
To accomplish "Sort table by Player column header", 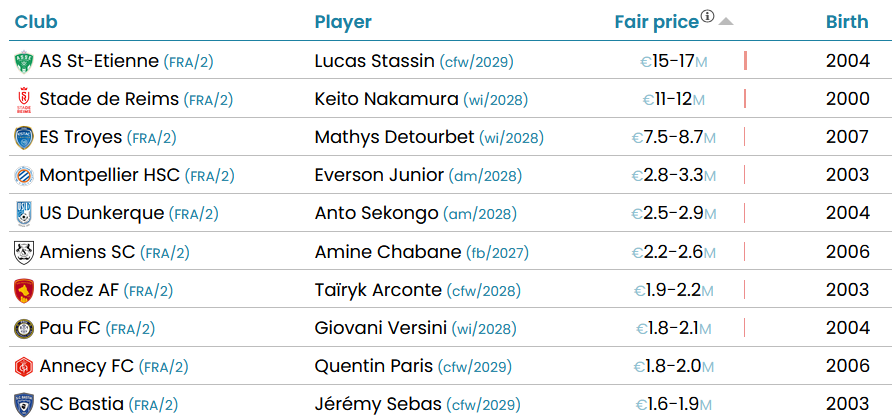I will [x=343, y=22].
